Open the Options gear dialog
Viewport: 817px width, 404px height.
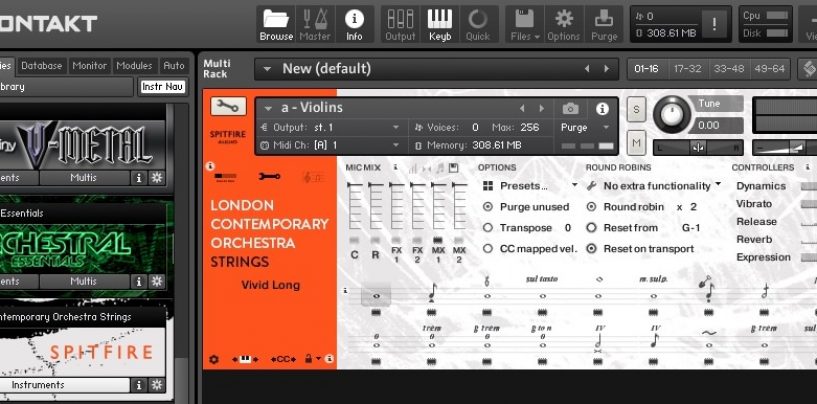563,25
